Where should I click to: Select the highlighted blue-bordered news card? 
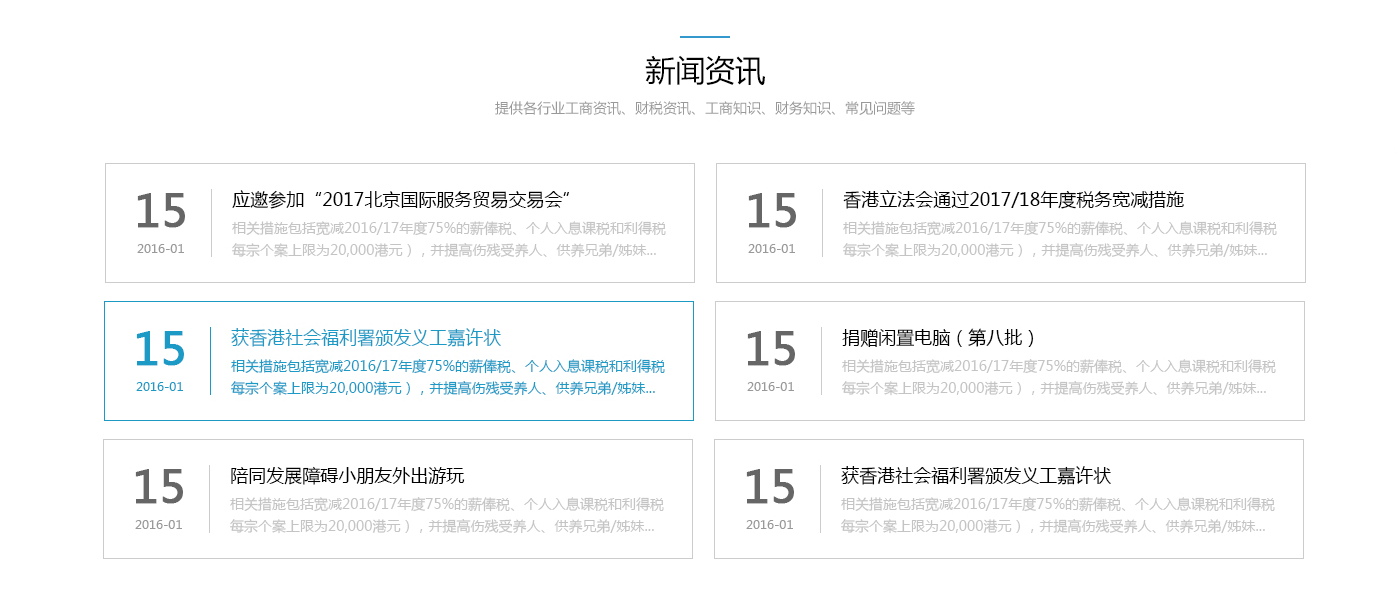click(398, 361)
